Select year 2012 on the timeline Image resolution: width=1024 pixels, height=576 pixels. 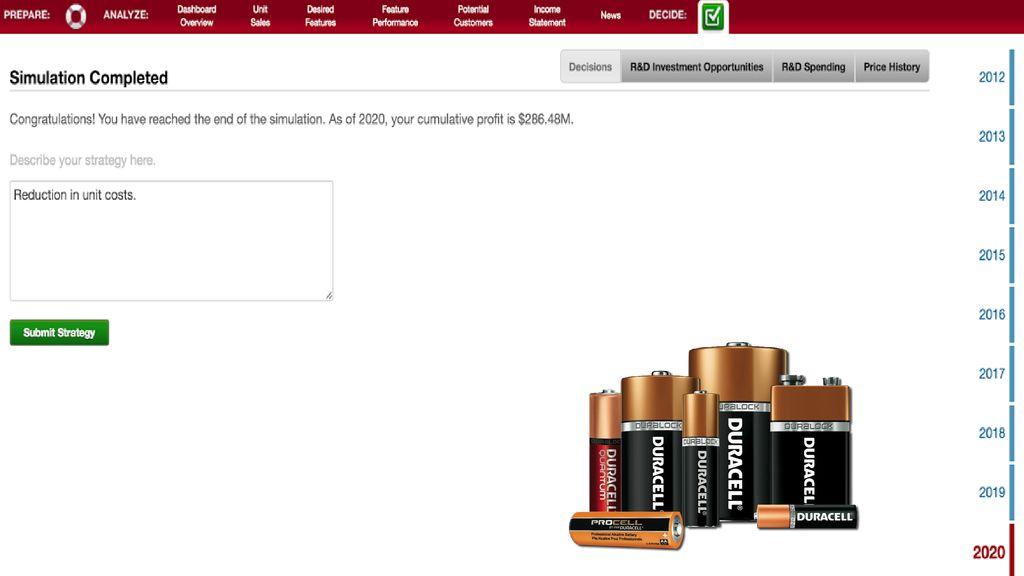click(991, 77)
